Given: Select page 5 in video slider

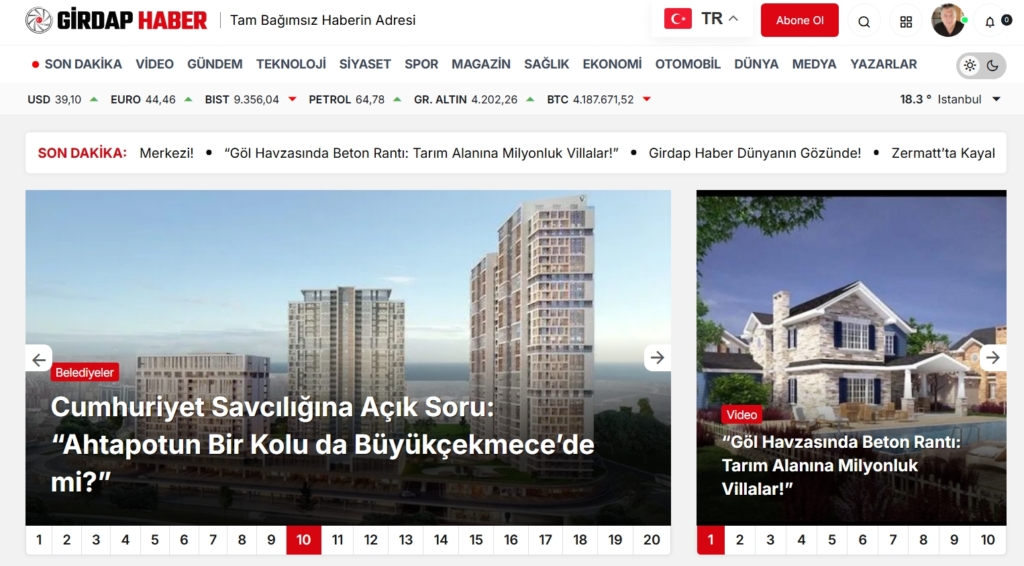Looking at the screenshot, I should 832,540.
